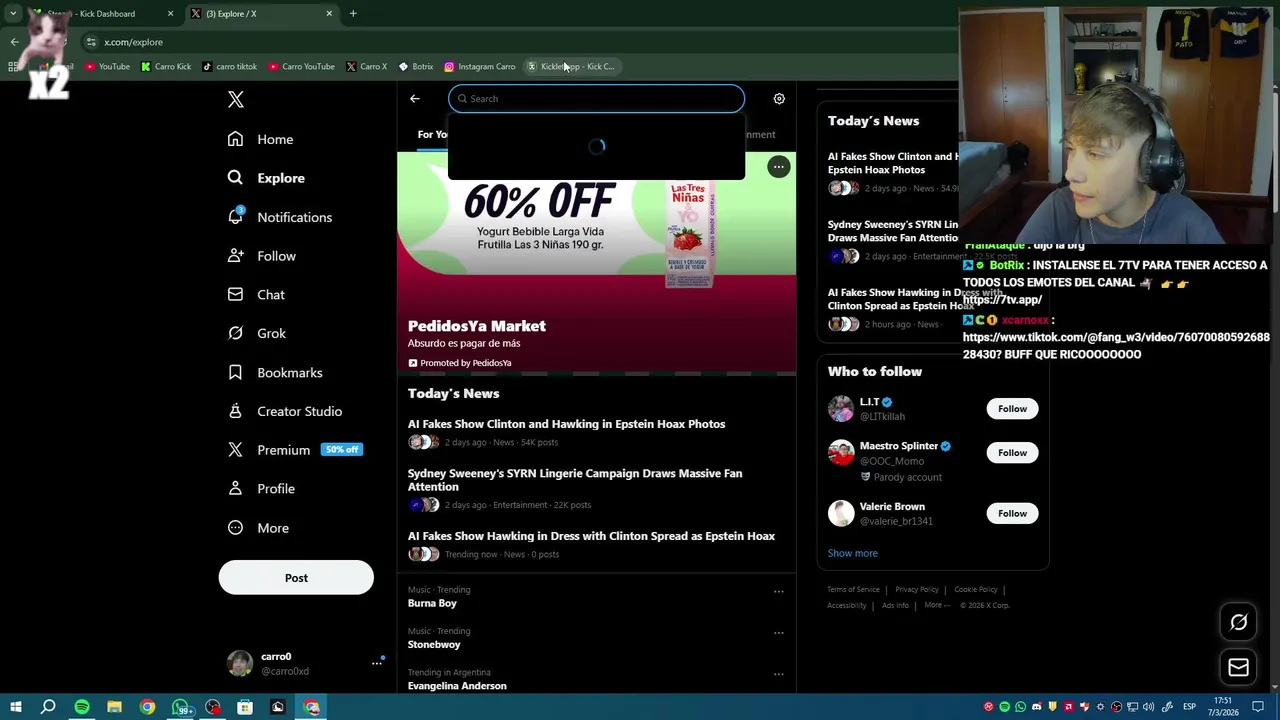Open Privacy Policy link

pos(917,590)
